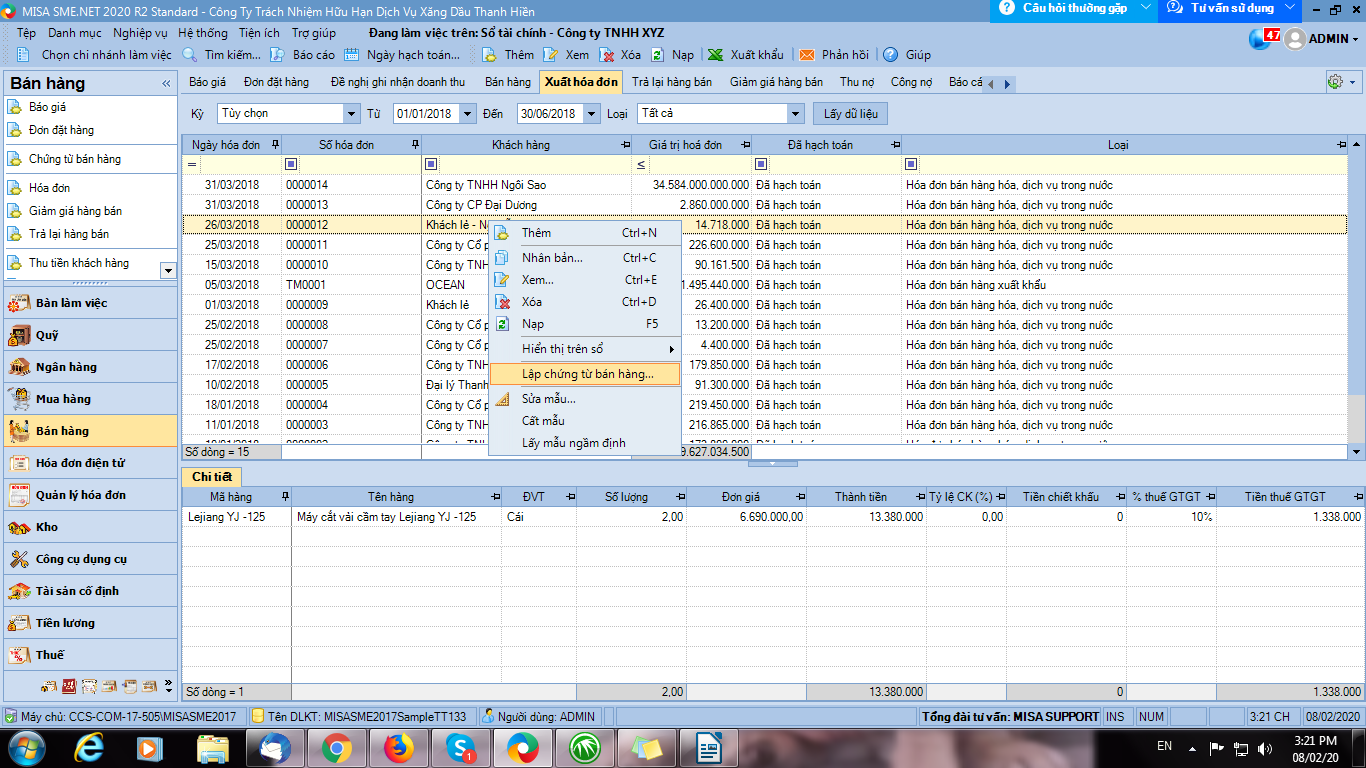The image size is (1366, 768).
Task: Open the Kỳ period dropdown
Action: coord(351,113)
